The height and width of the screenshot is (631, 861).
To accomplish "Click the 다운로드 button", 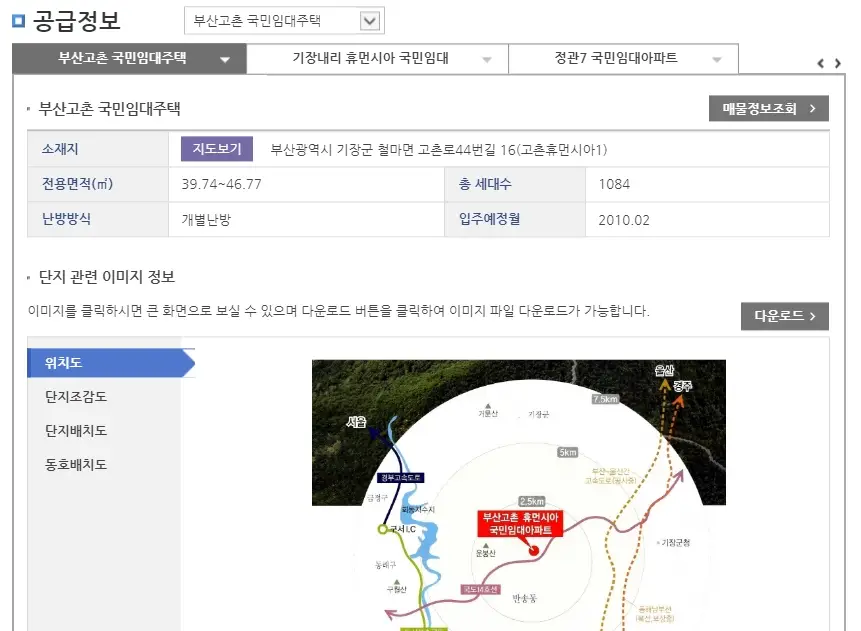I will [x=785, y=316].
